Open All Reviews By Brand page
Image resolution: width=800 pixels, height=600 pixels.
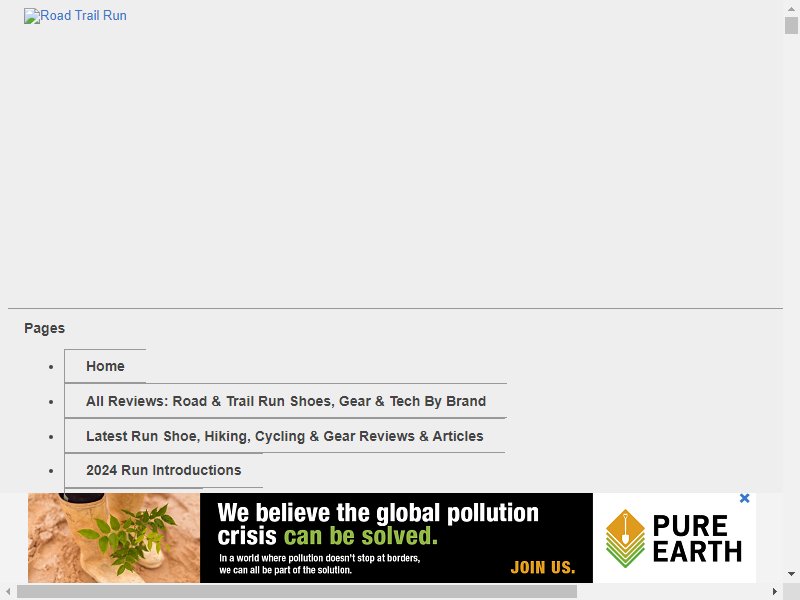click(x=286, y=402)
